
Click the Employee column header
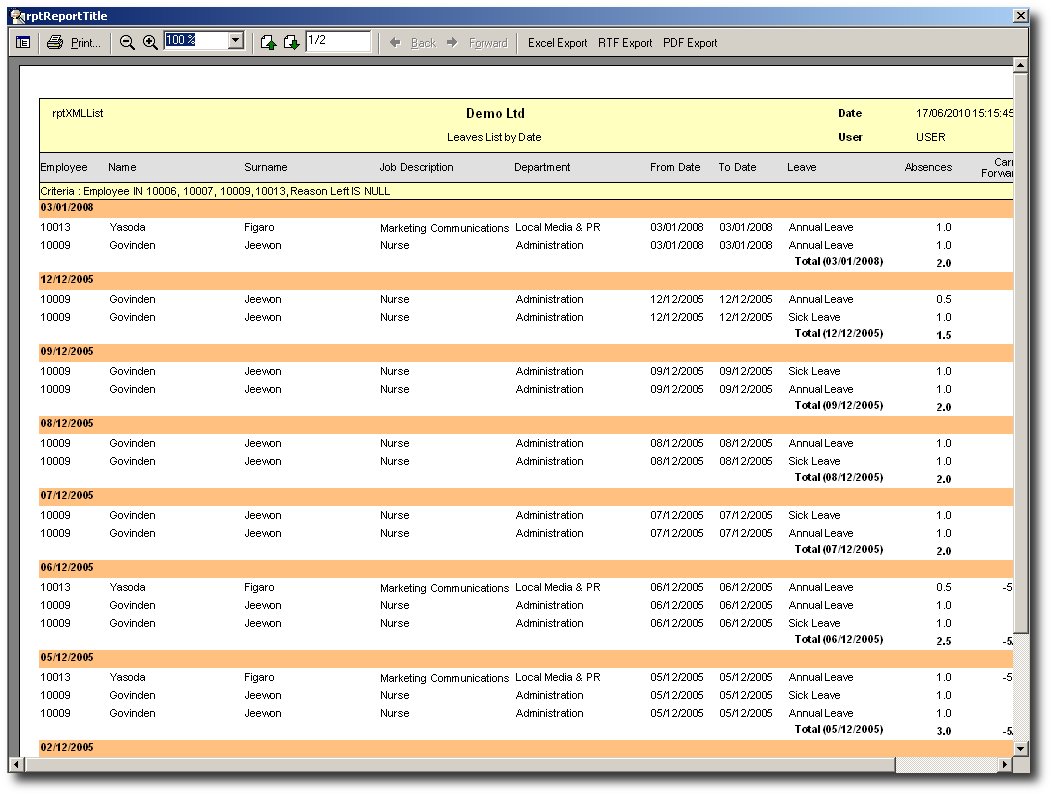(x=64, y=167)
